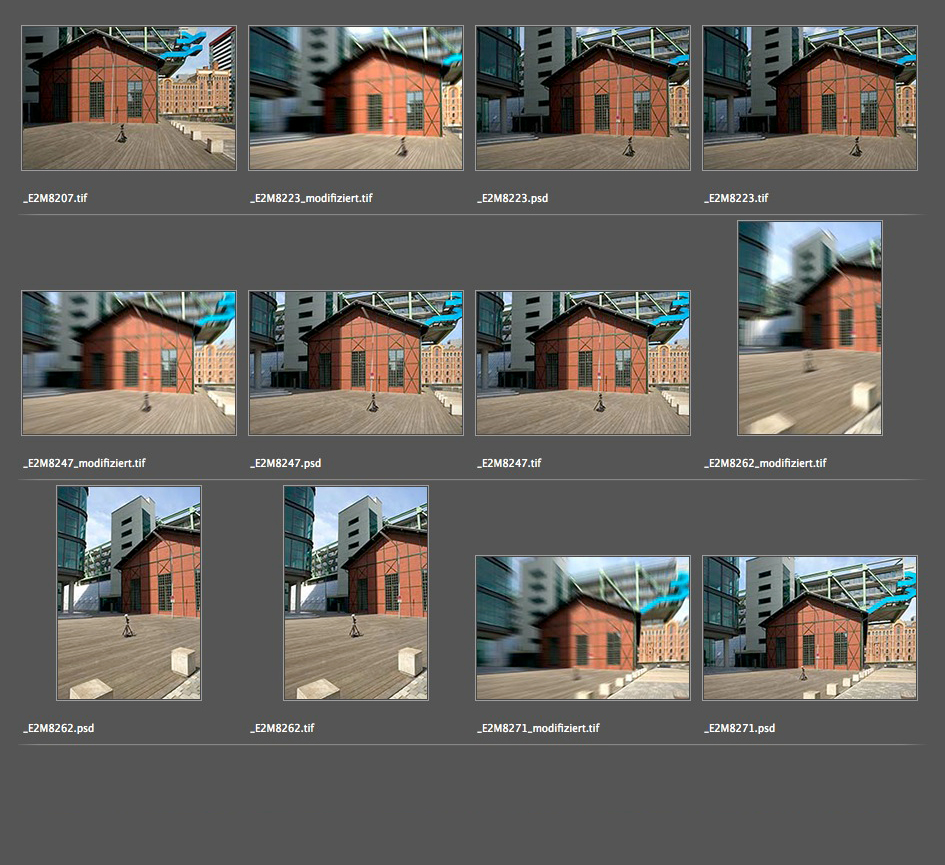
Task: Select the _E2M8247_modifiziert.tif thumbnail image
Action: coord(129,363)
